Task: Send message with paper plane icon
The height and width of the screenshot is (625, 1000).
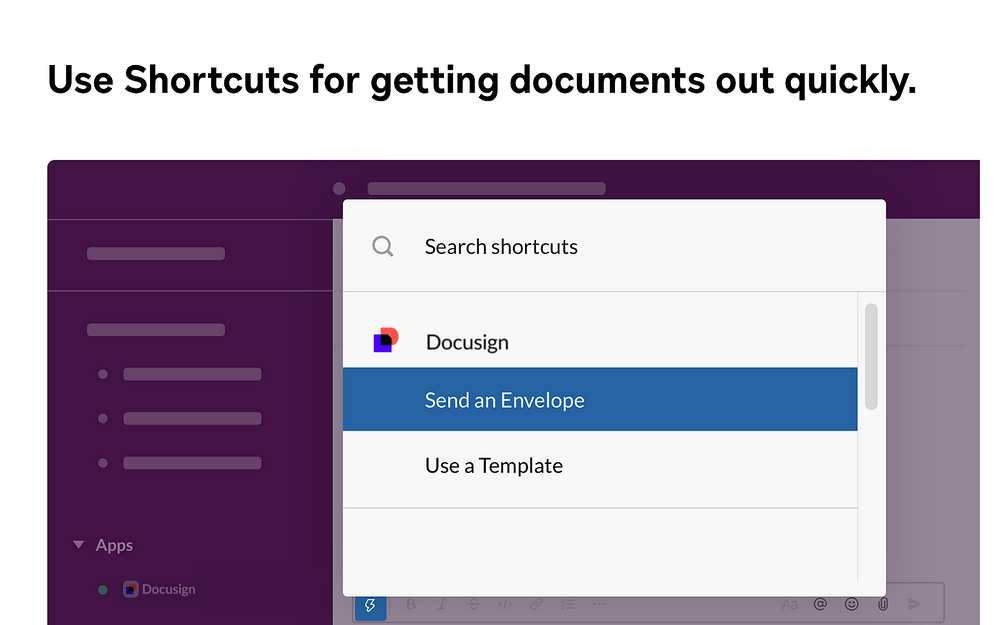Action: (914, 603)
